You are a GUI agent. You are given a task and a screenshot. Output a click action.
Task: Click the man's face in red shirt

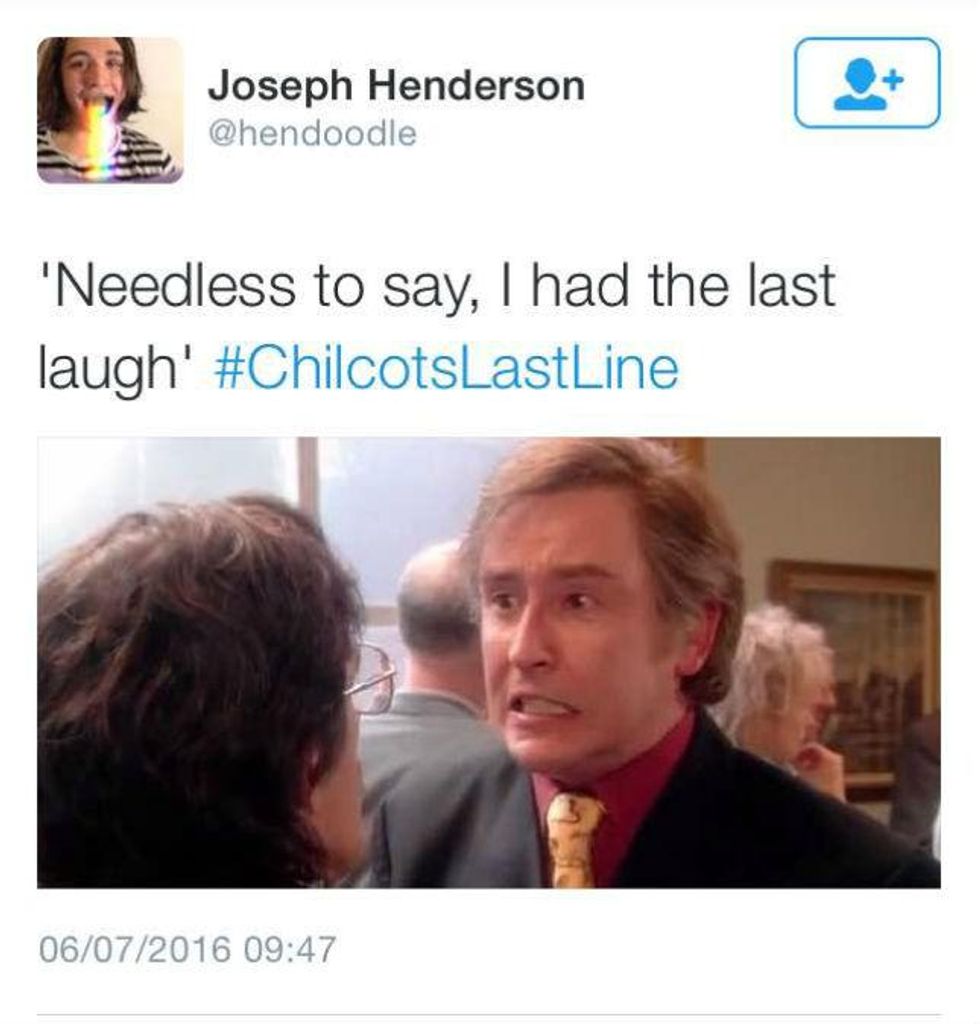(565, 653)
